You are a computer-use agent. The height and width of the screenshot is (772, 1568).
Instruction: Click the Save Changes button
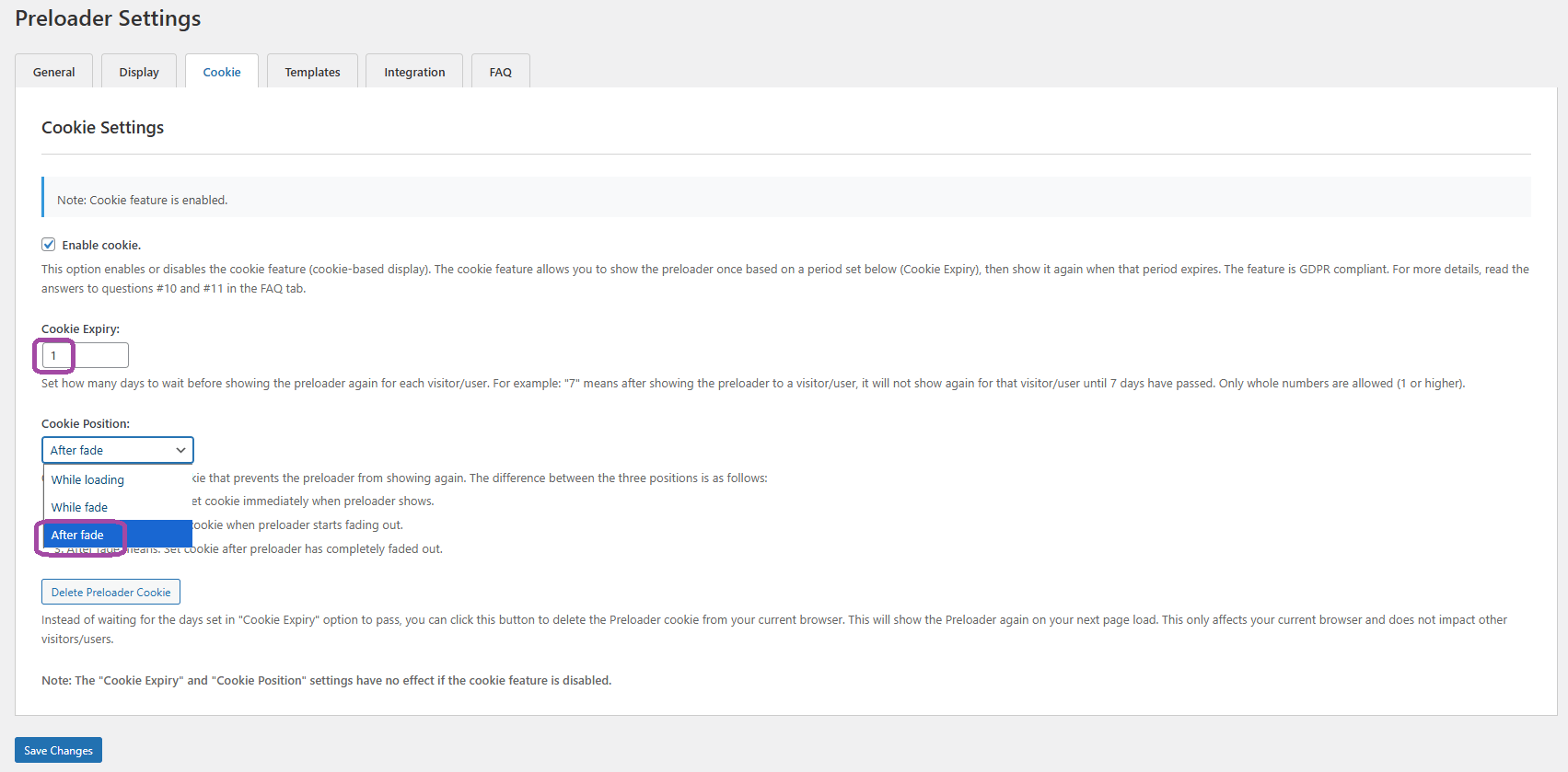pyautogui.click(x=58, y=750)
